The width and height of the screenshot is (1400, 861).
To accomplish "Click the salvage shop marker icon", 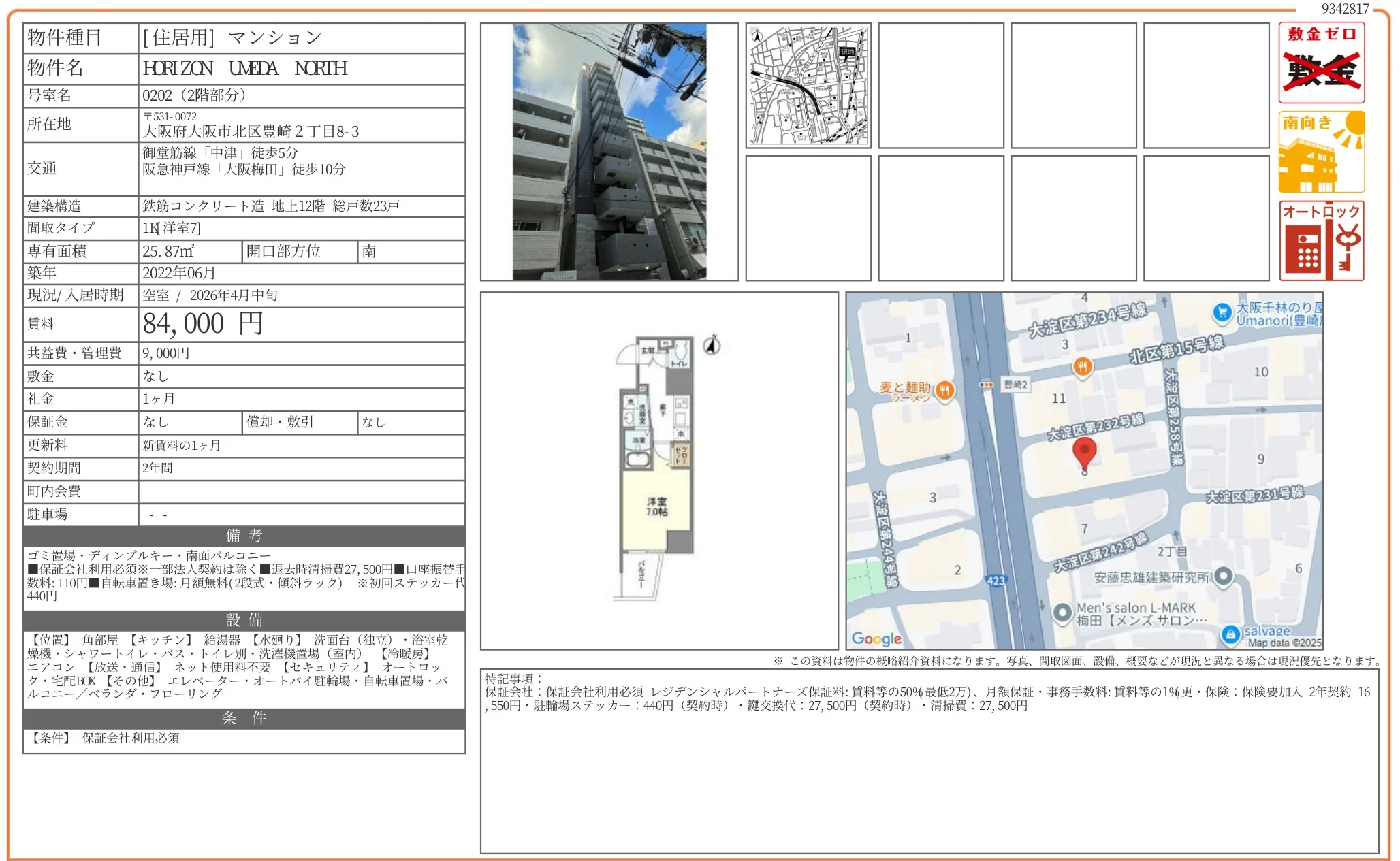I will tap(1230, 634).
